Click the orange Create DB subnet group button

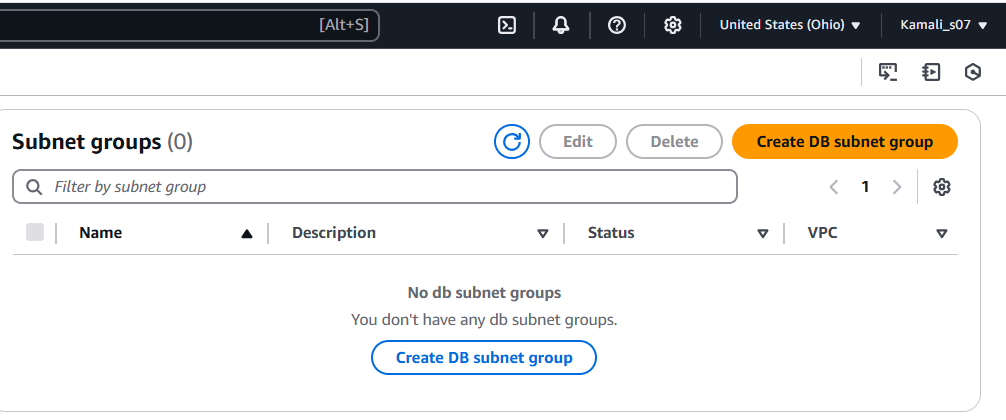[845, 141]
